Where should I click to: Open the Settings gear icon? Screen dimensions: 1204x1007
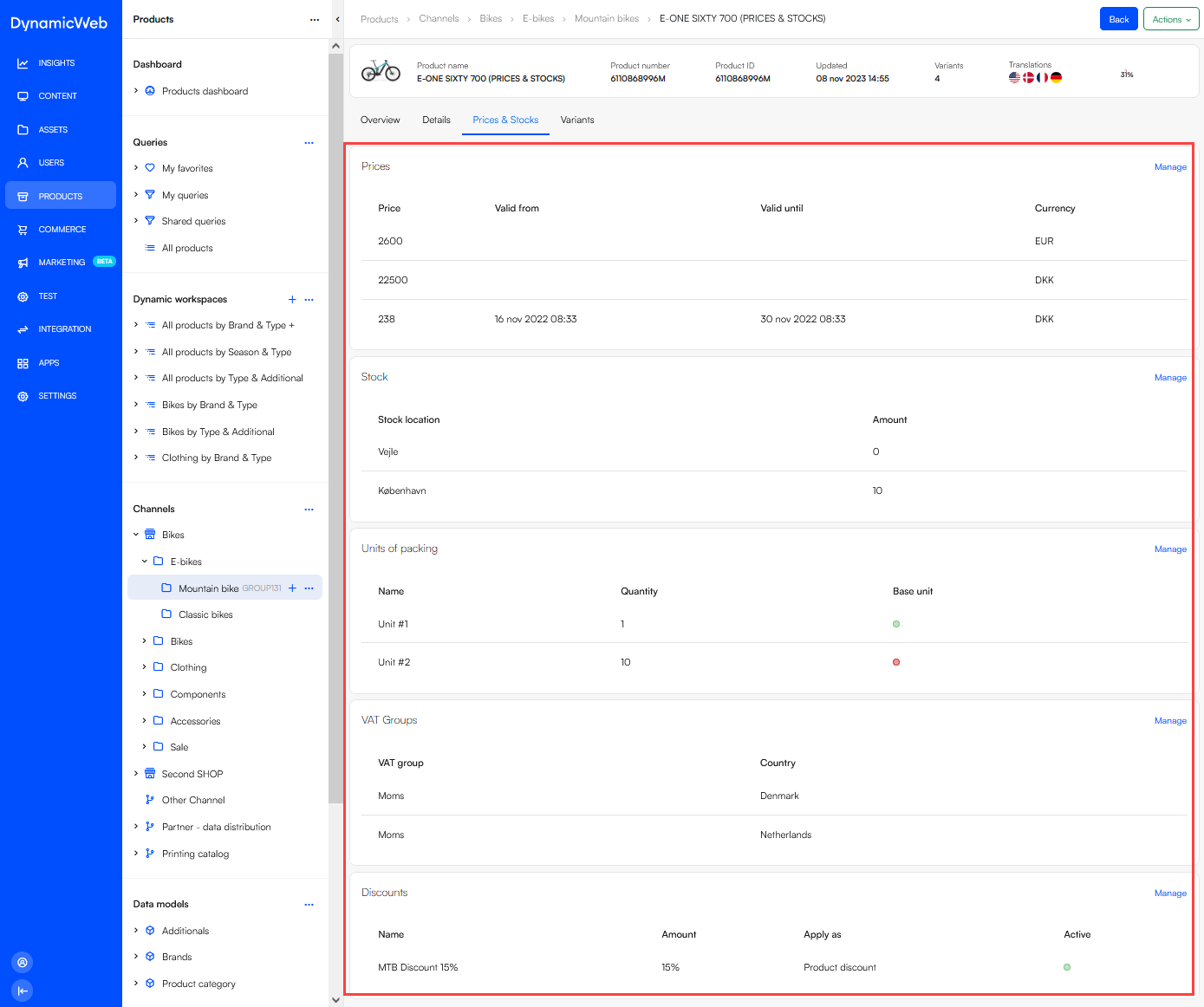23,396
